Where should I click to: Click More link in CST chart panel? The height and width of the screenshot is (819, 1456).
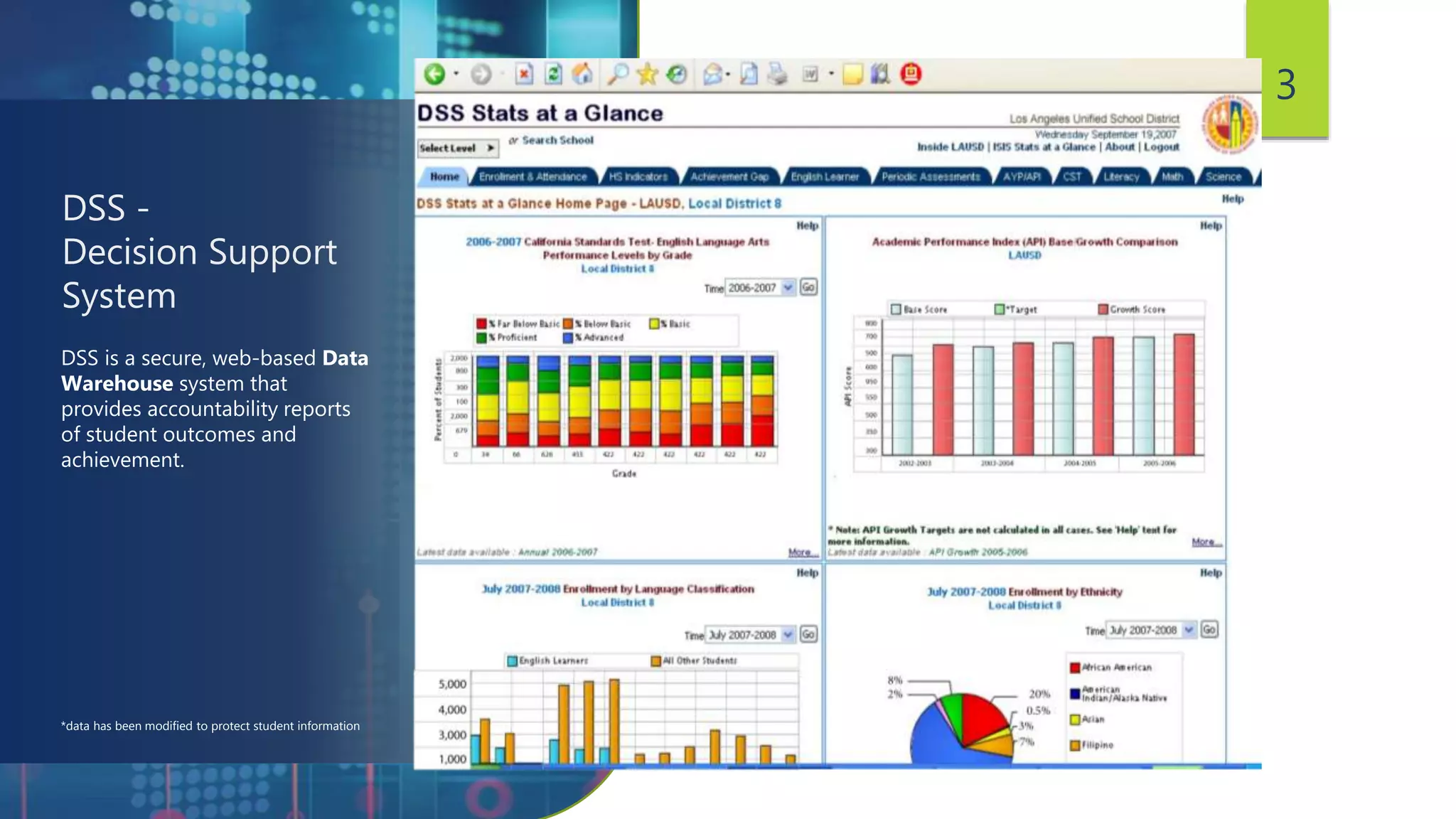click(x=803, y=552)
